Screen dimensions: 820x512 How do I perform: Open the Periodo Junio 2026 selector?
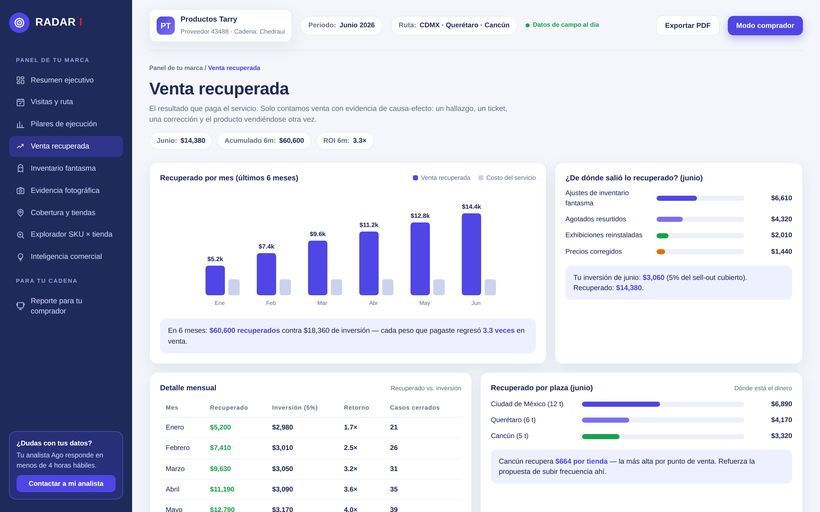(x=341, y=25)
